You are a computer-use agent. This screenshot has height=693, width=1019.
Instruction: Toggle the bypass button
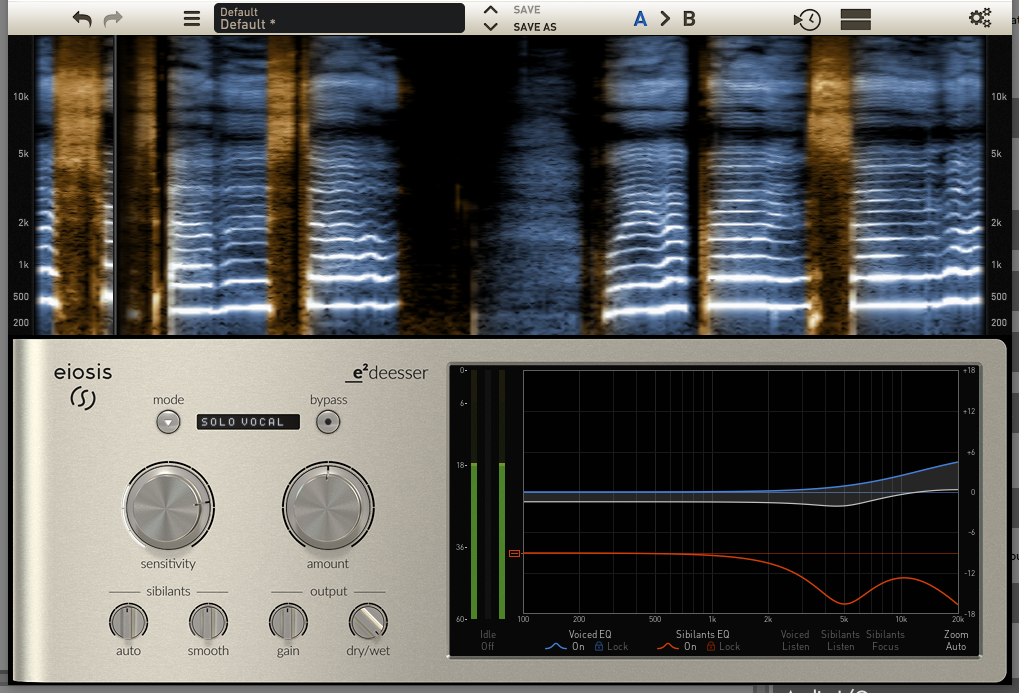(x=328, y=422)
